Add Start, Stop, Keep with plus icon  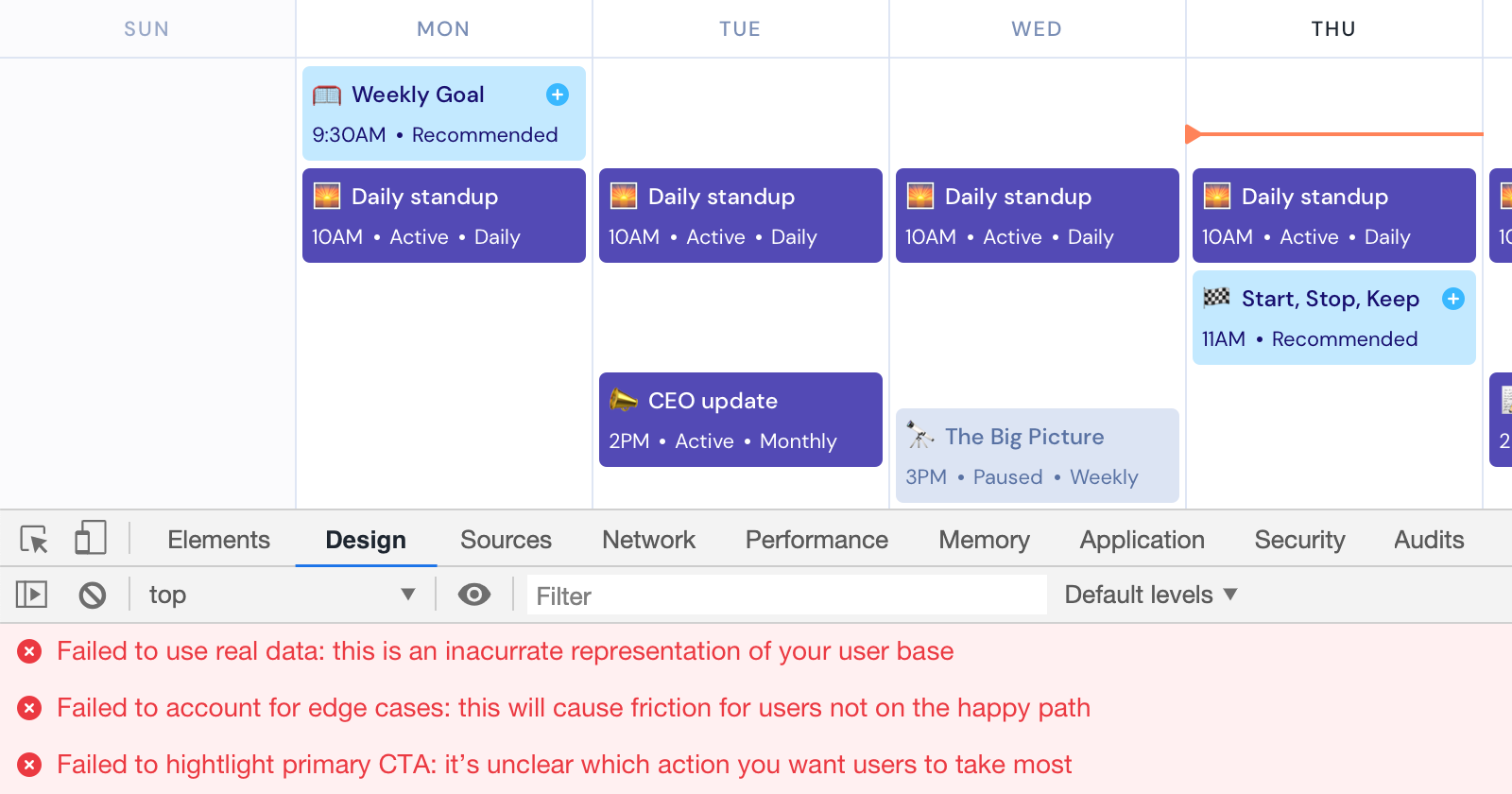point(1453,299)
